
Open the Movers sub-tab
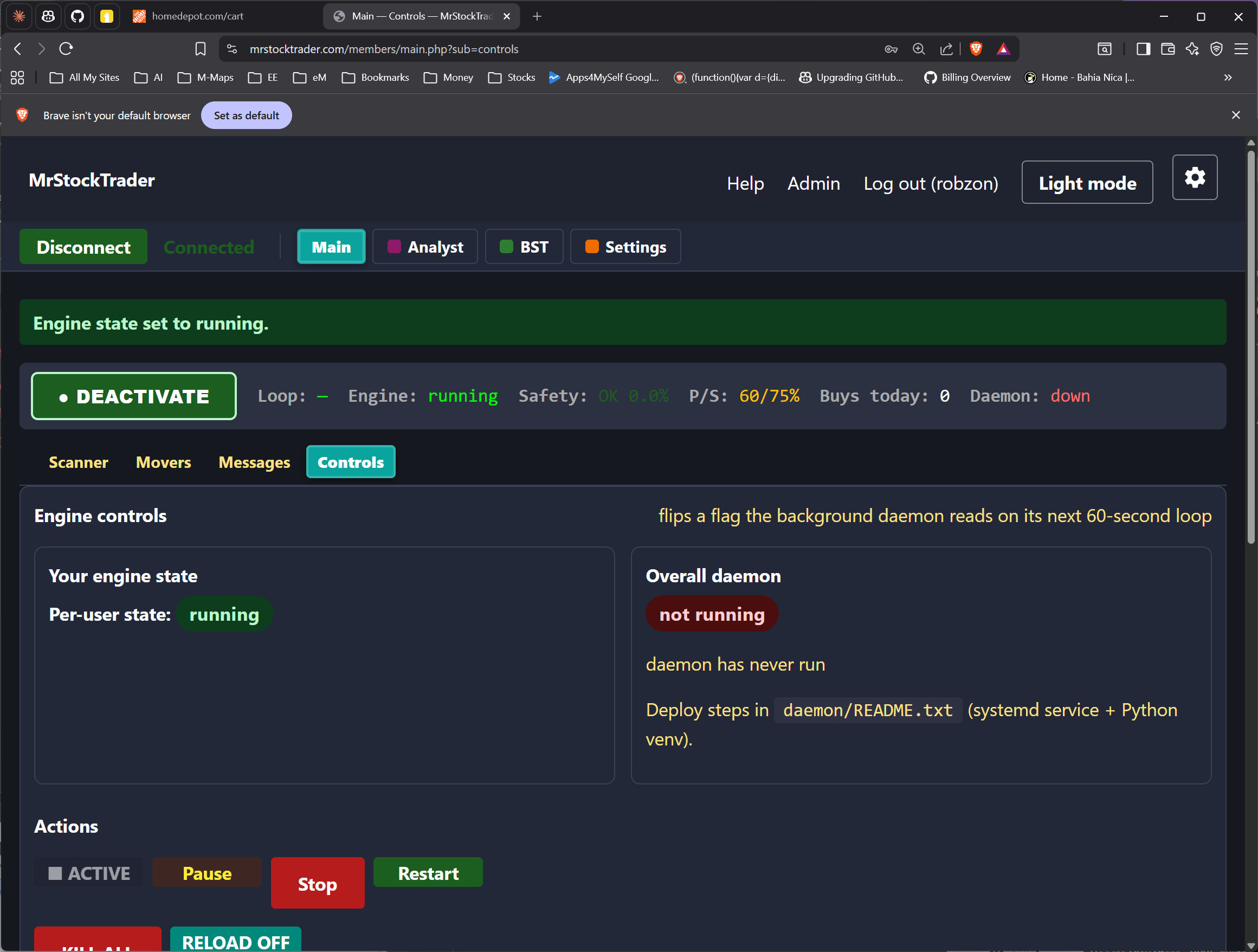(163, 462)
